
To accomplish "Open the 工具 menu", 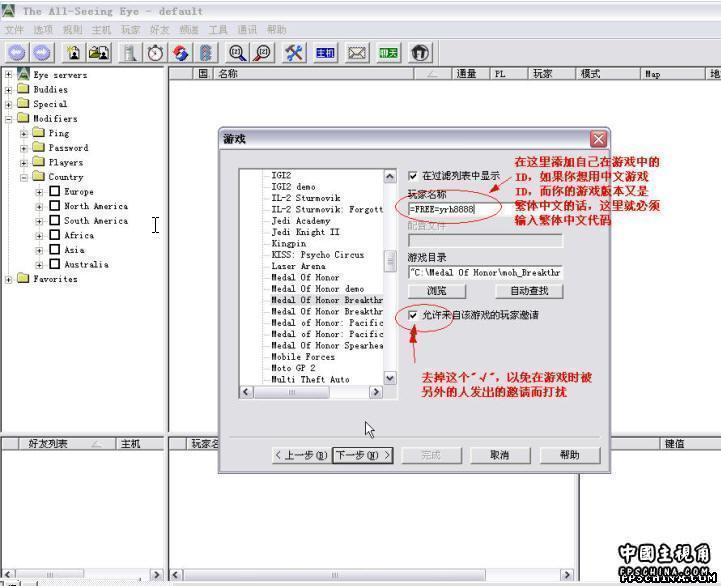I will (217, 30).
